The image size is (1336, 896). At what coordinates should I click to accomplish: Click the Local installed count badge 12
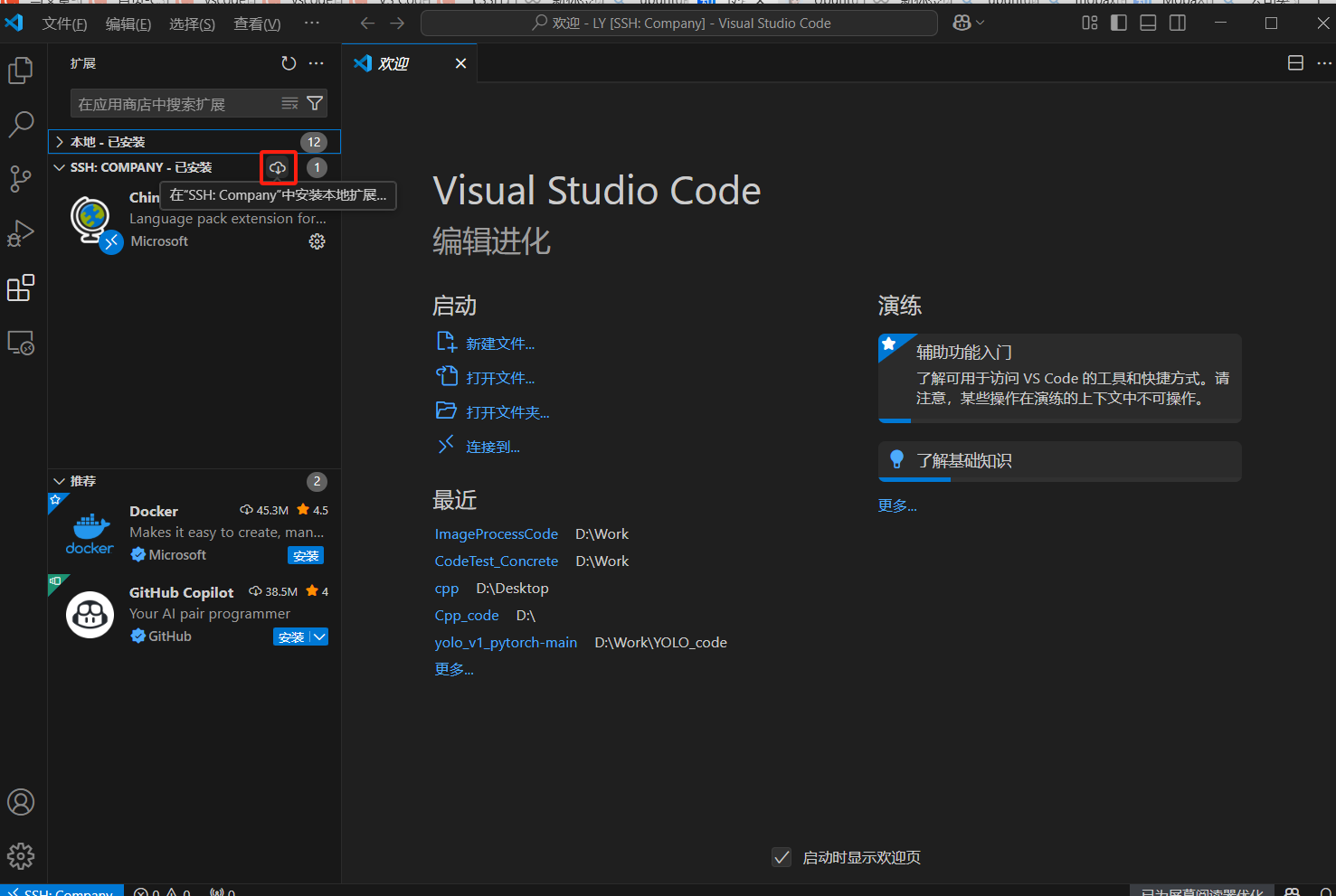click(314, 142)
